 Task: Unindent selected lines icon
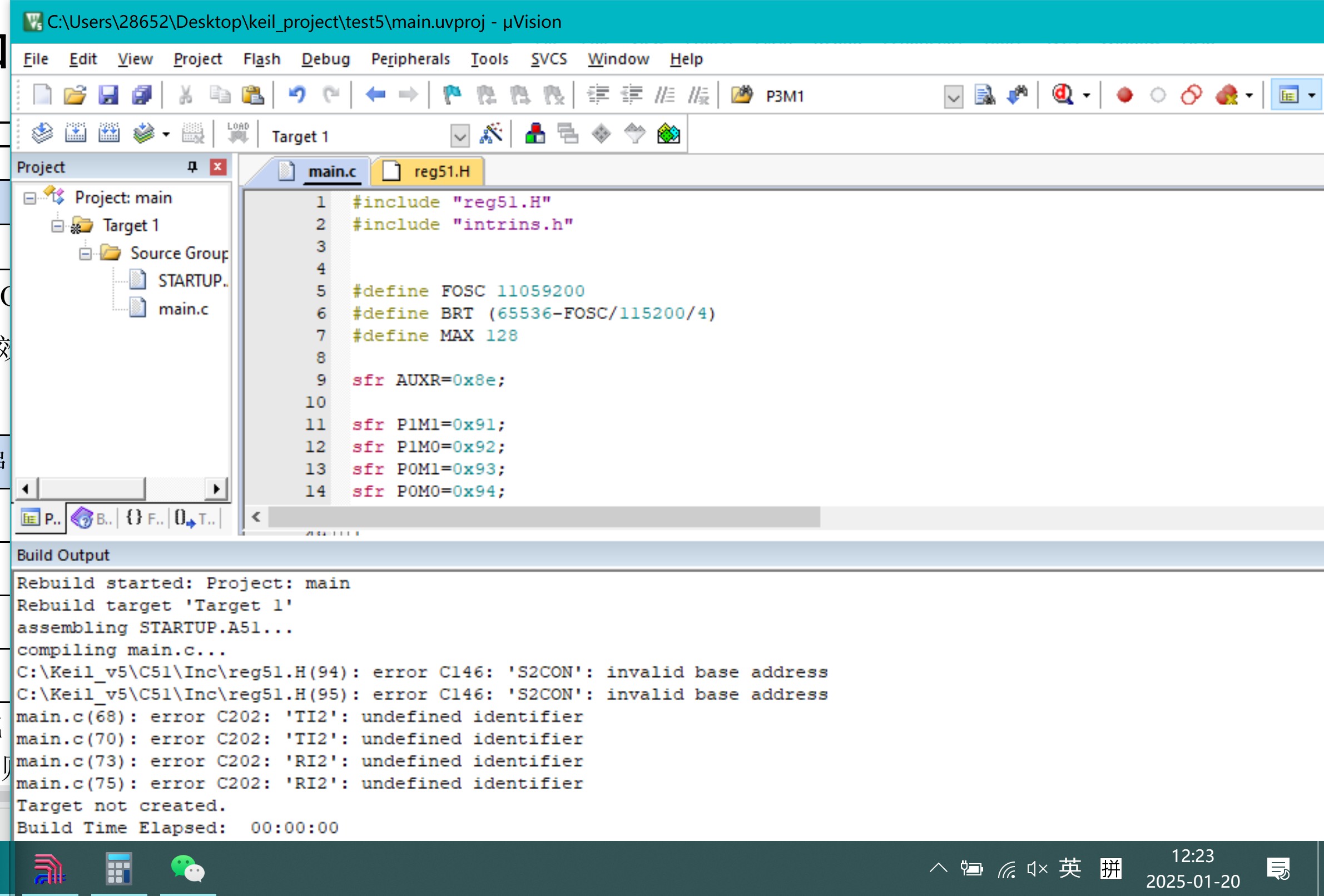click(632, 95)
